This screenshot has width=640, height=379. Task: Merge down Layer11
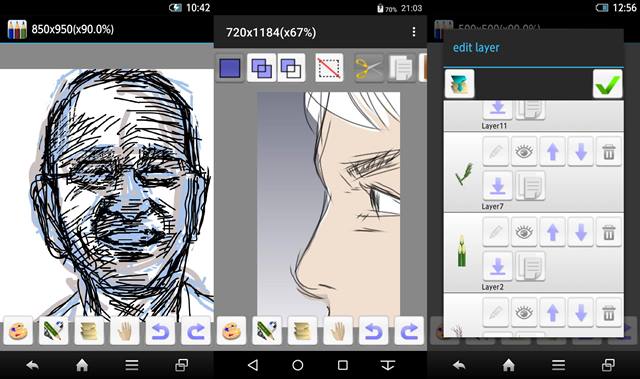pos(498,109)
